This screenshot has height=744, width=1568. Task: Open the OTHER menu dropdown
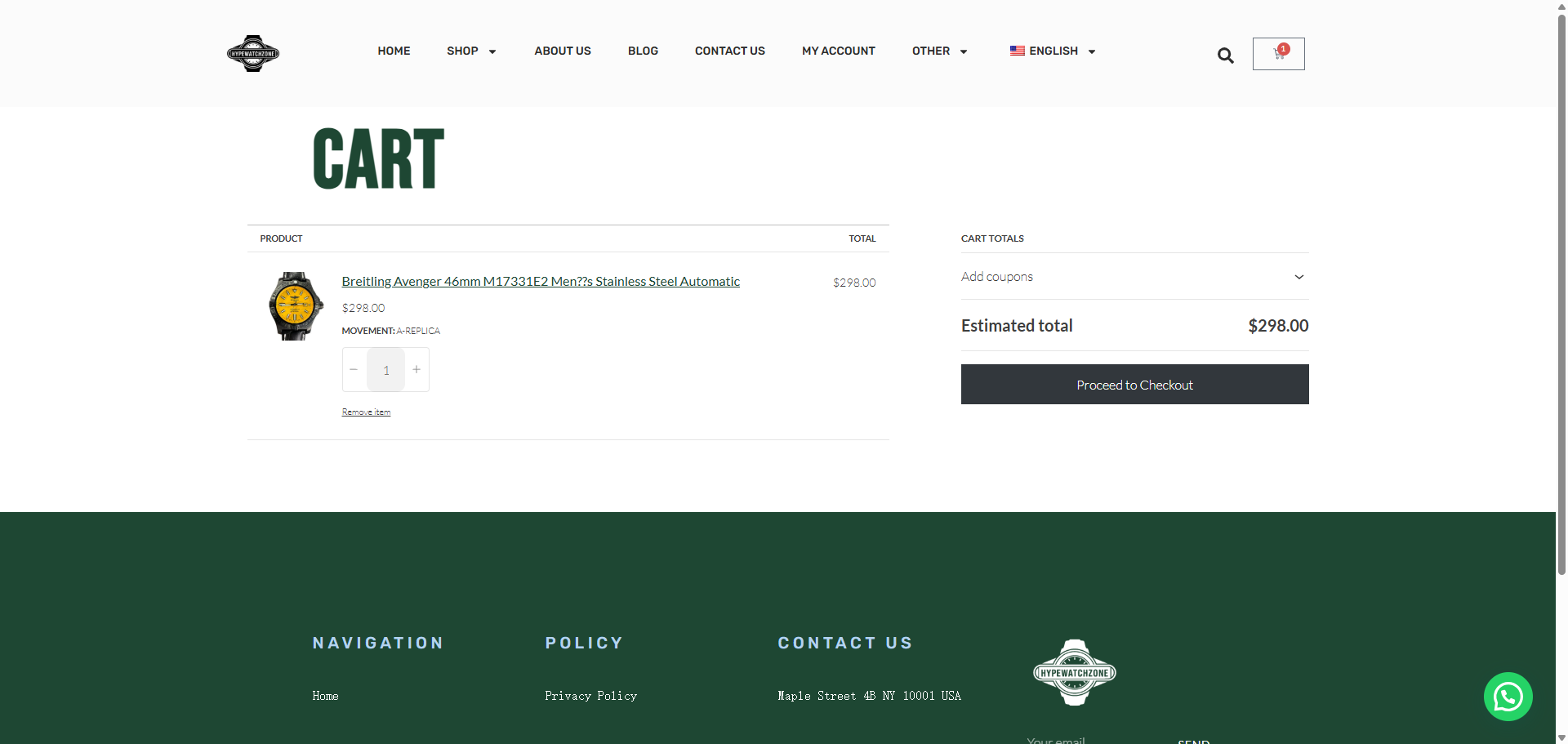[x=939, y=51]
